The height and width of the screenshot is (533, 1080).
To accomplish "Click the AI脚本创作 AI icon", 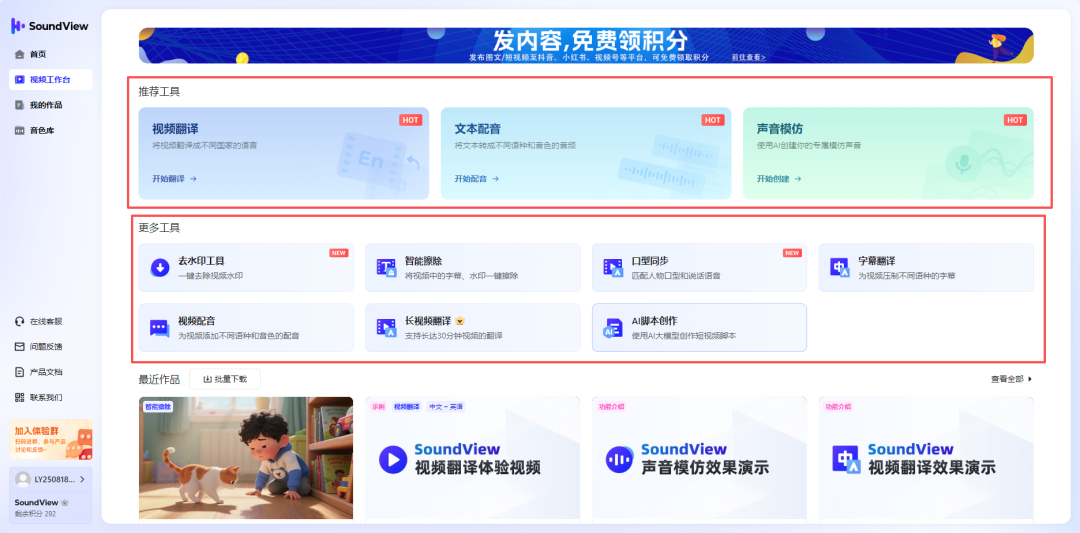I will (613, 328).
